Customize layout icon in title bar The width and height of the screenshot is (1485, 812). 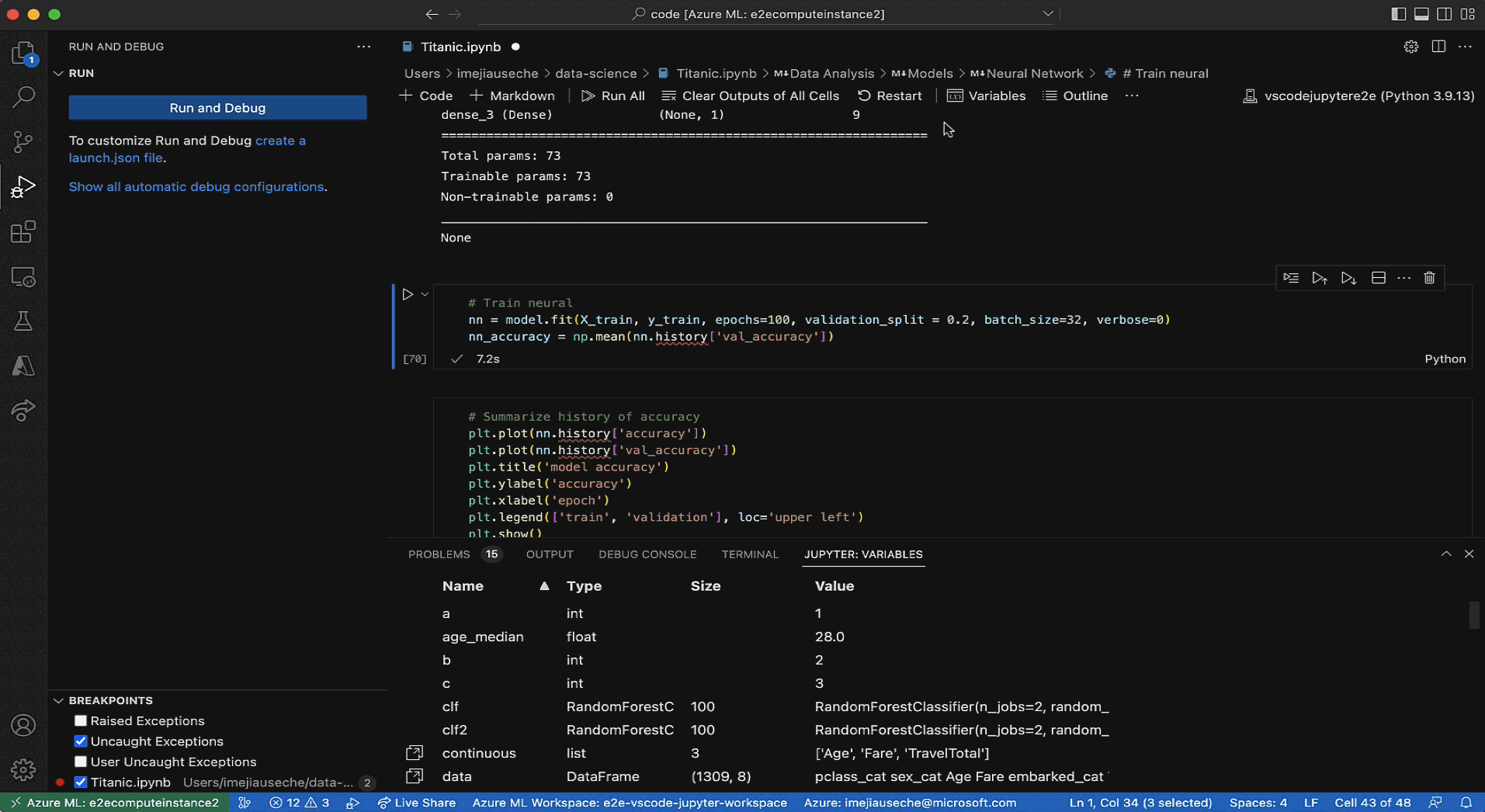pyautogui.click(x=1468, y=14)
